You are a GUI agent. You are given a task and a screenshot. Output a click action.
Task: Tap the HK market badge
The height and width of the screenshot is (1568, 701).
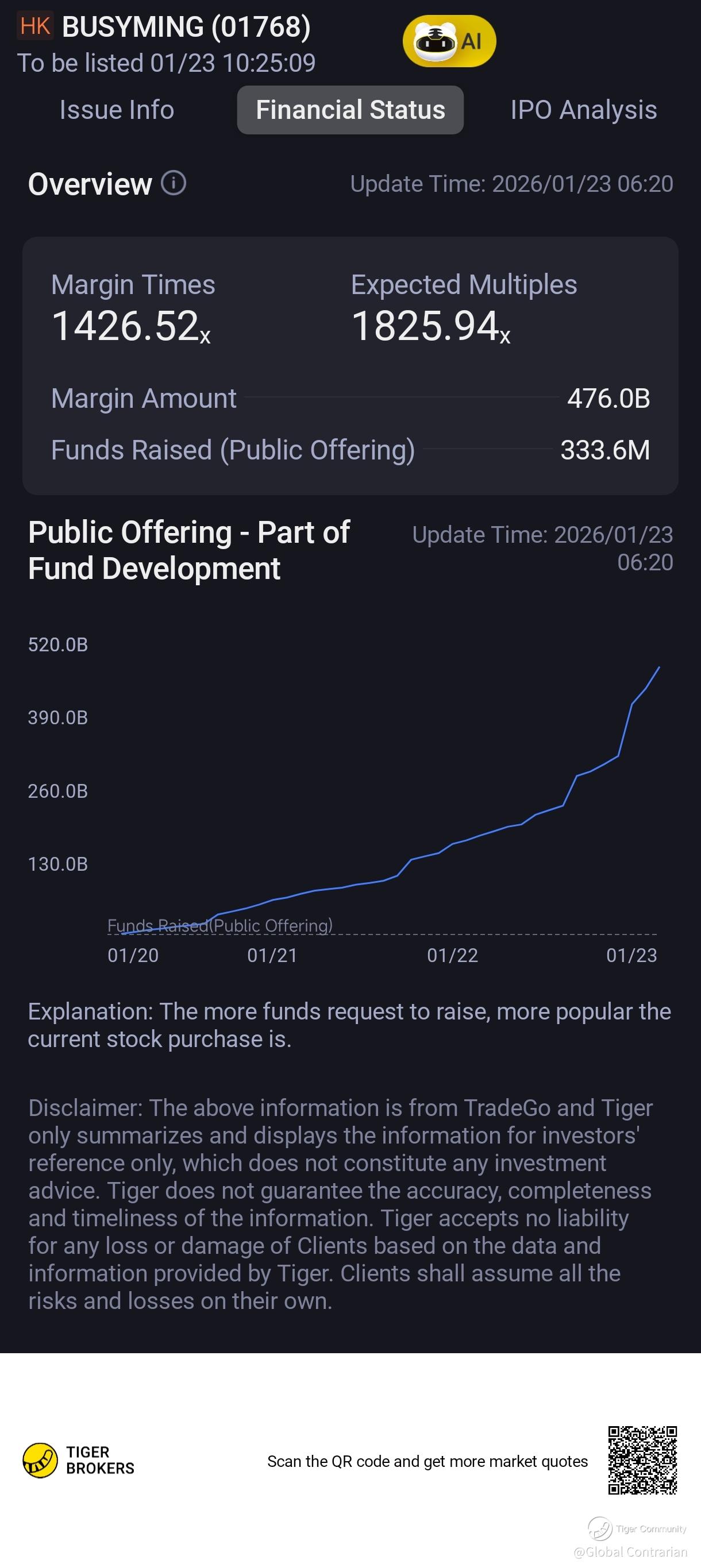pos(34,27)
